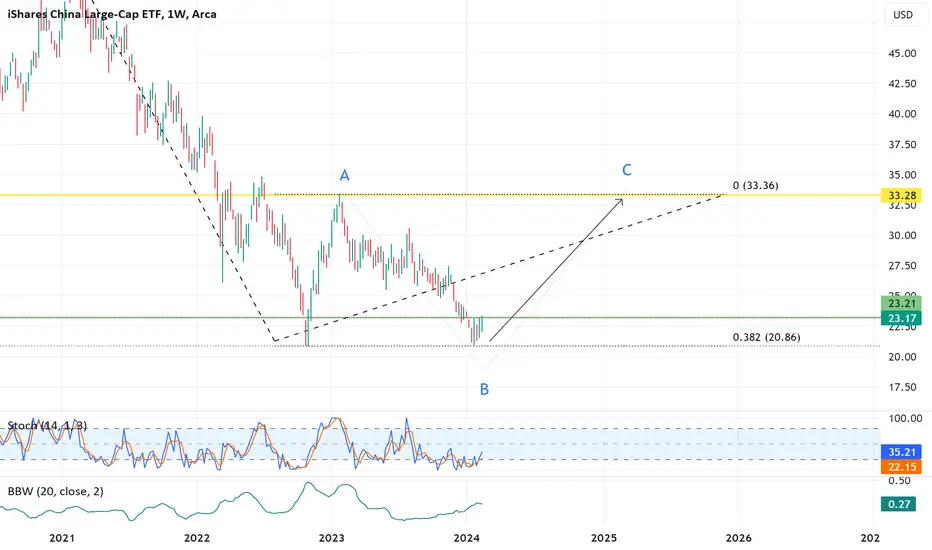Click the 40.00 price axis label
Image resolution: width=932 pixels, height=550 pixels.
point(902,114)
